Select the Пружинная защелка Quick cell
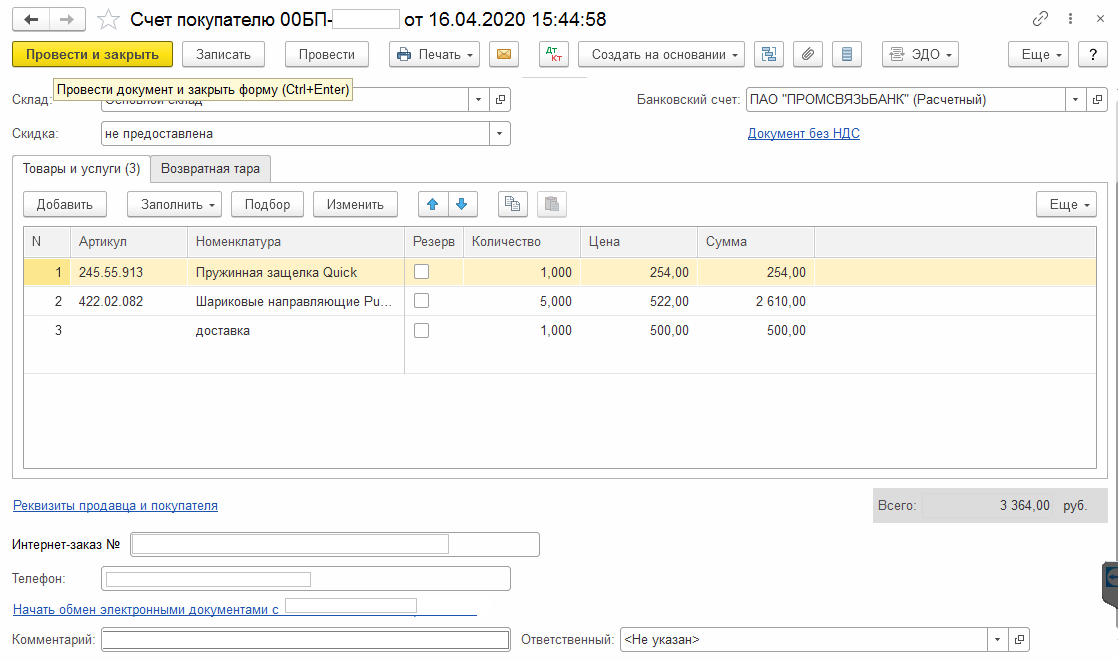 tap(295, 272)
